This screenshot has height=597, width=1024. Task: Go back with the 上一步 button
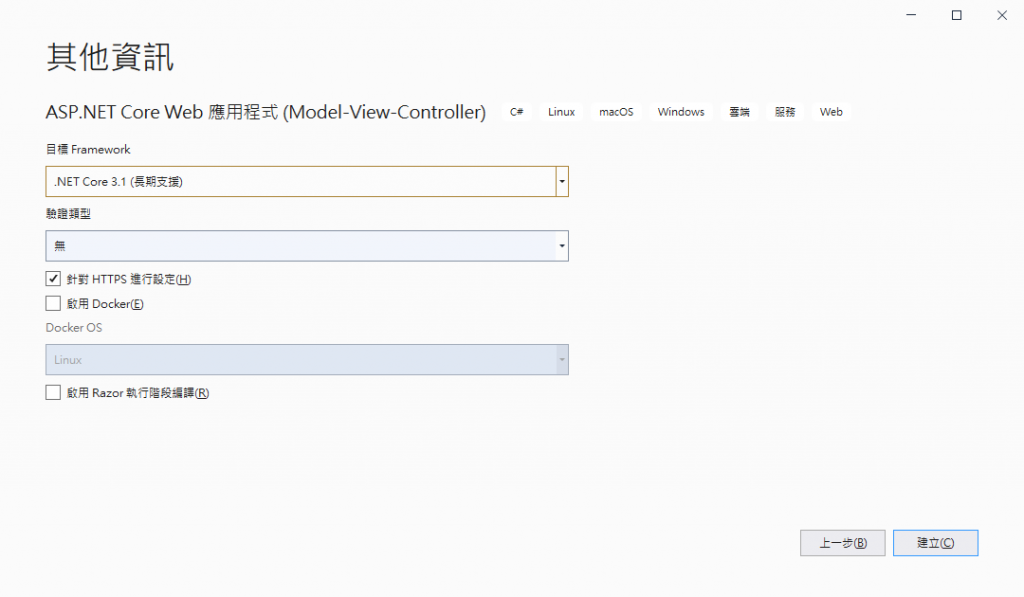pyautogui.click(x=842, y=543)
